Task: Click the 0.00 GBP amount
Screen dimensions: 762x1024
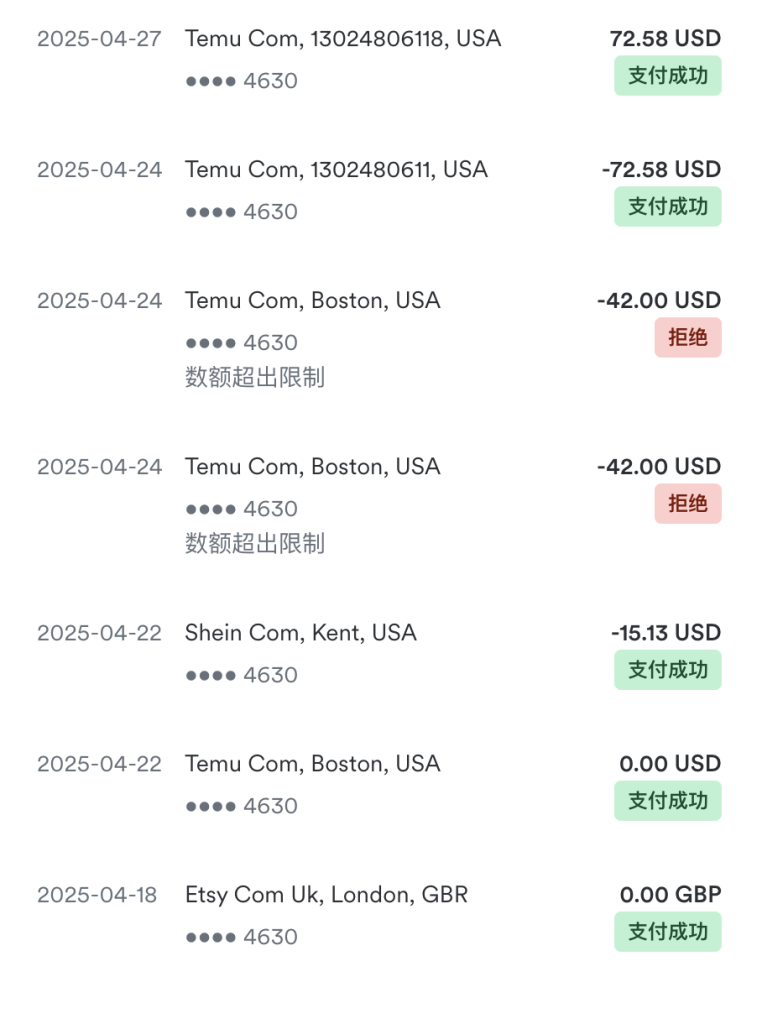Action: 670,895
